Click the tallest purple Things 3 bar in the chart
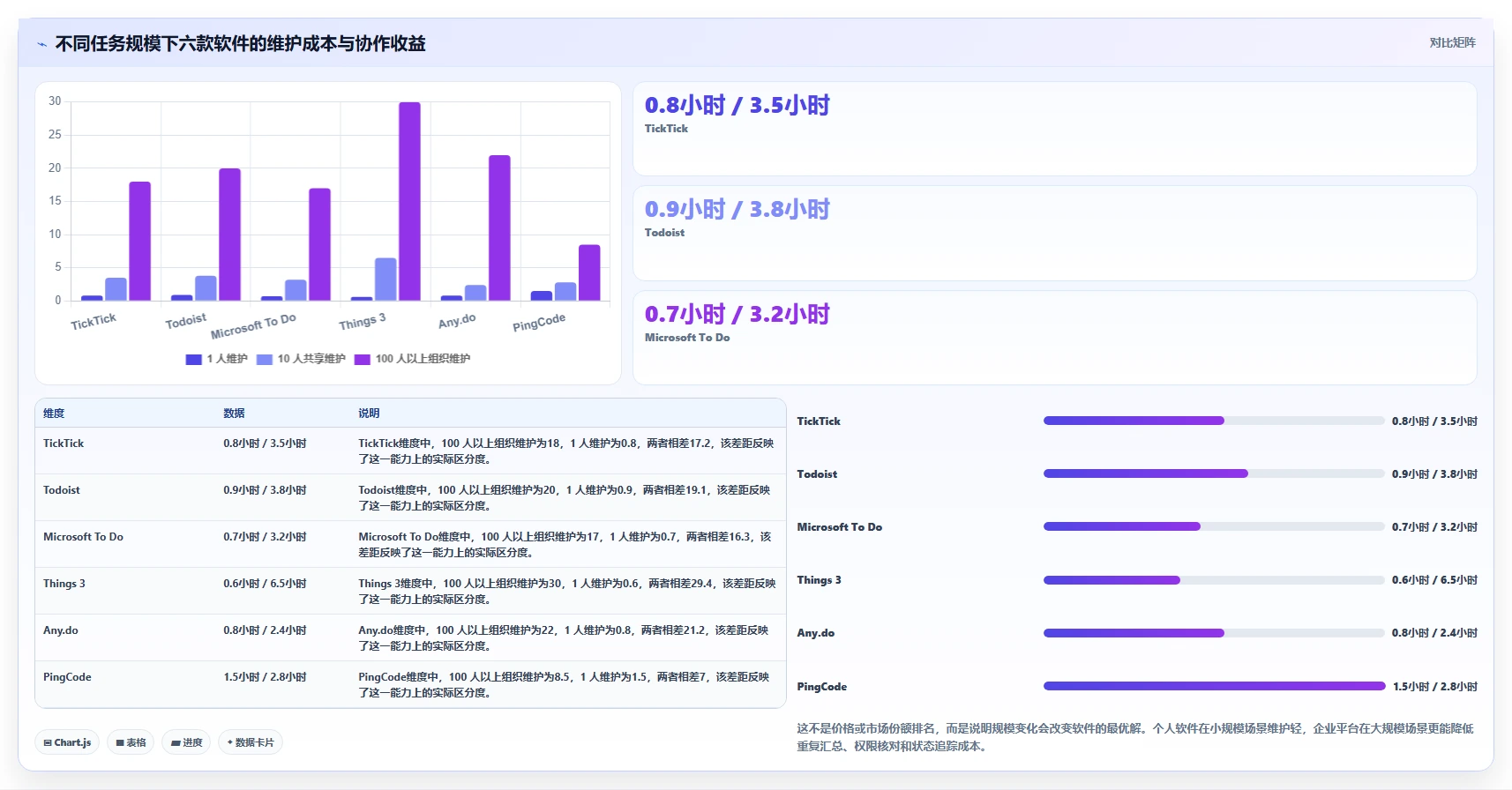This screenshot has width=1512, height=790. point(409,201)
